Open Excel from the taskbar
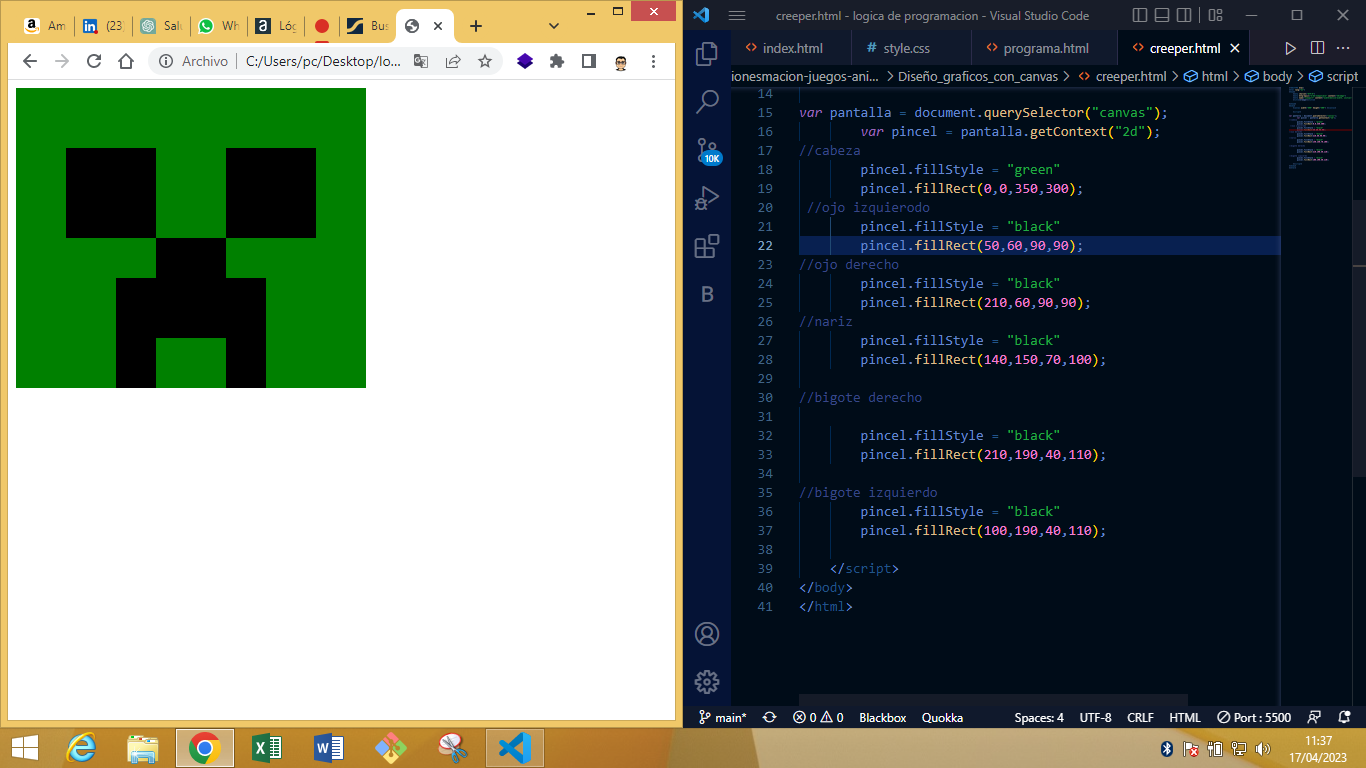 pyautogui.click(x=267, y=747)
